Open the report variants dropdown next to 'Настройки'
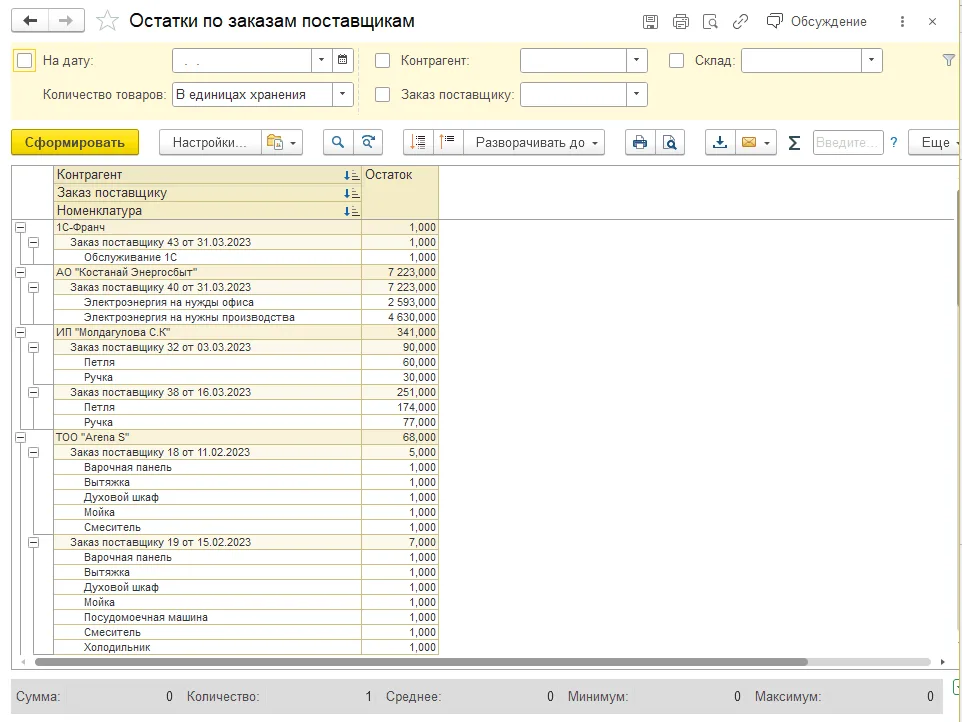Screen dimensions: 962x722 pyautogui.click(x=282, y=142)
